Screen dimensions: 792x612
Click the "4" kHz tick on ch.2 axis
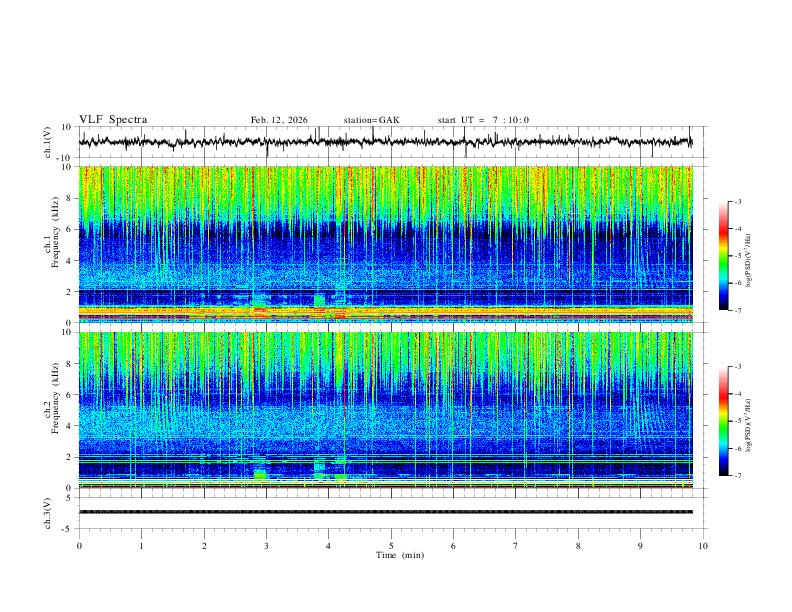(x=69, y=426)
